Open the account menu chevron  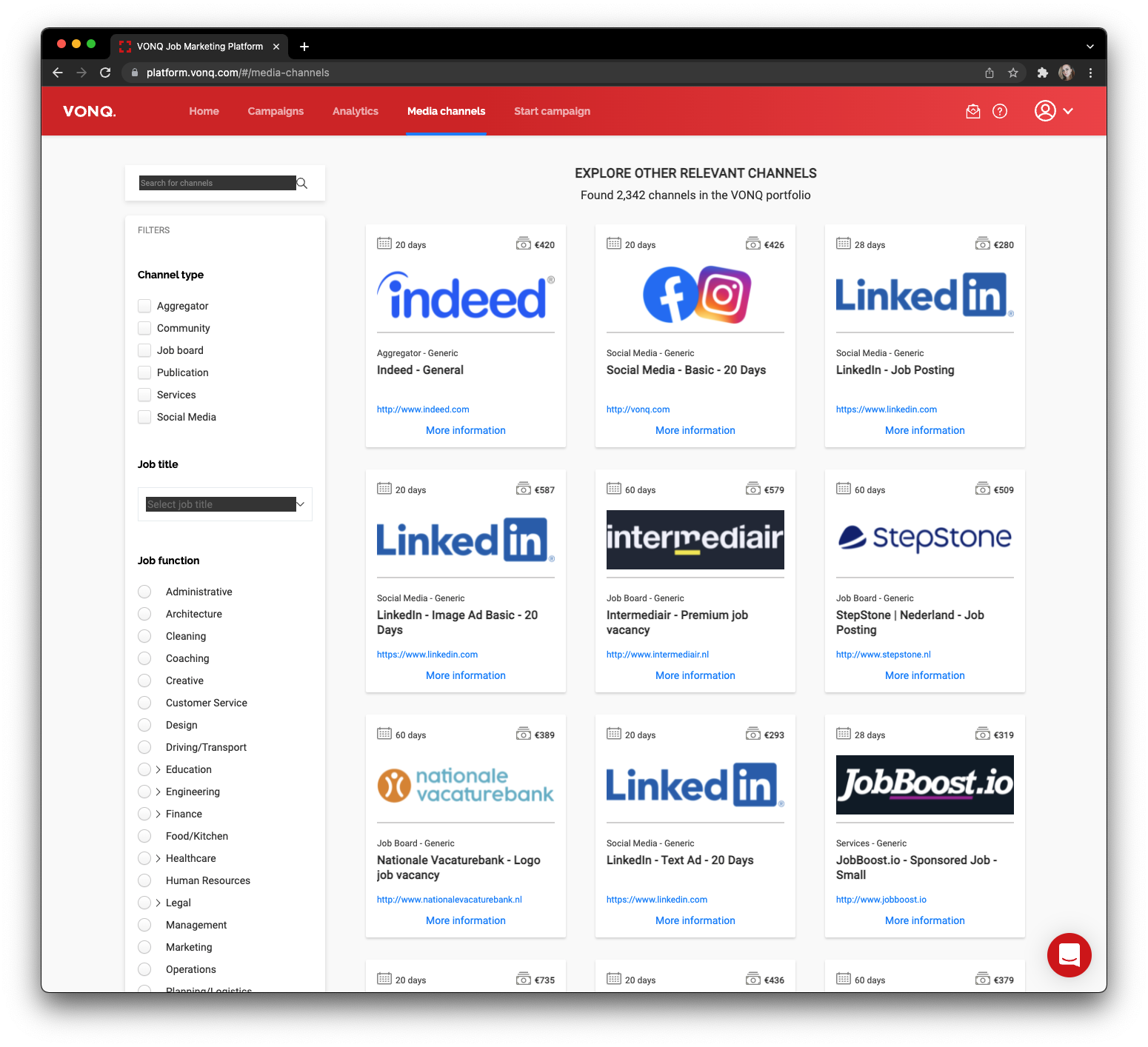click(x=1068, y=111)
